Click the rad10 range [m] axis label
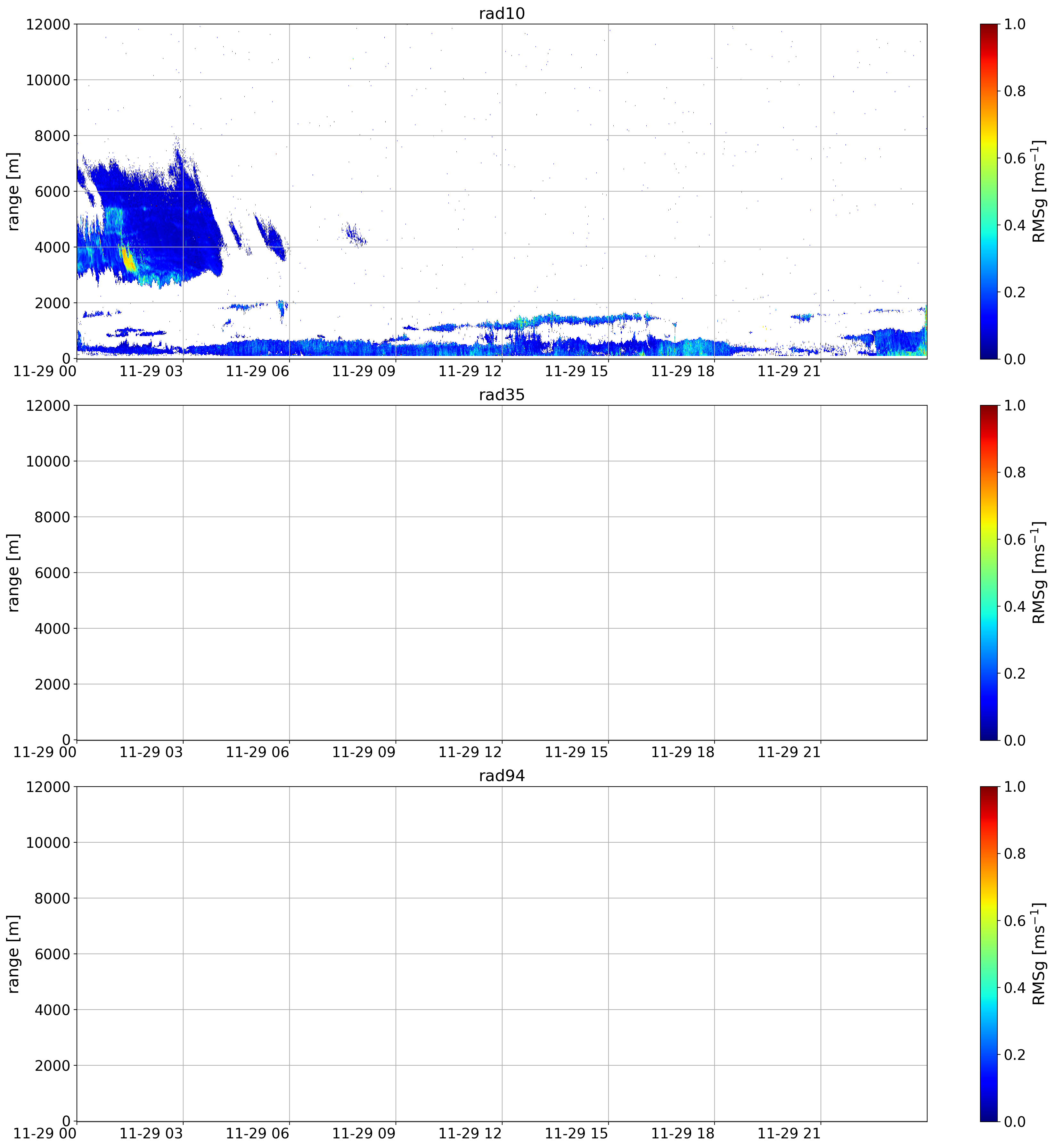The image size is (1055, 1148). [12, 191]
